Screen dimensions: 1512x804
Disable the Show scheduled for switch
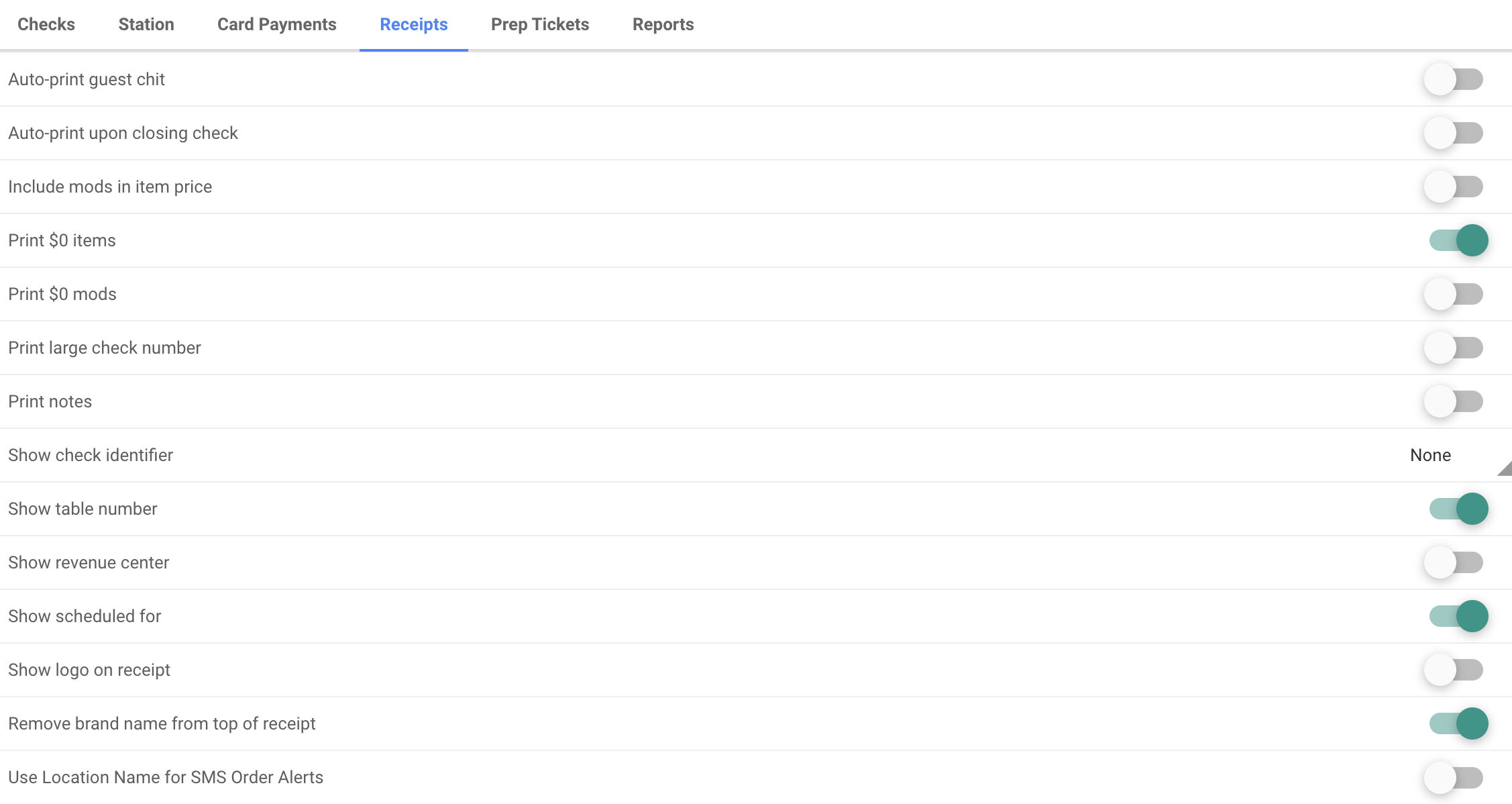point(1459,616)
